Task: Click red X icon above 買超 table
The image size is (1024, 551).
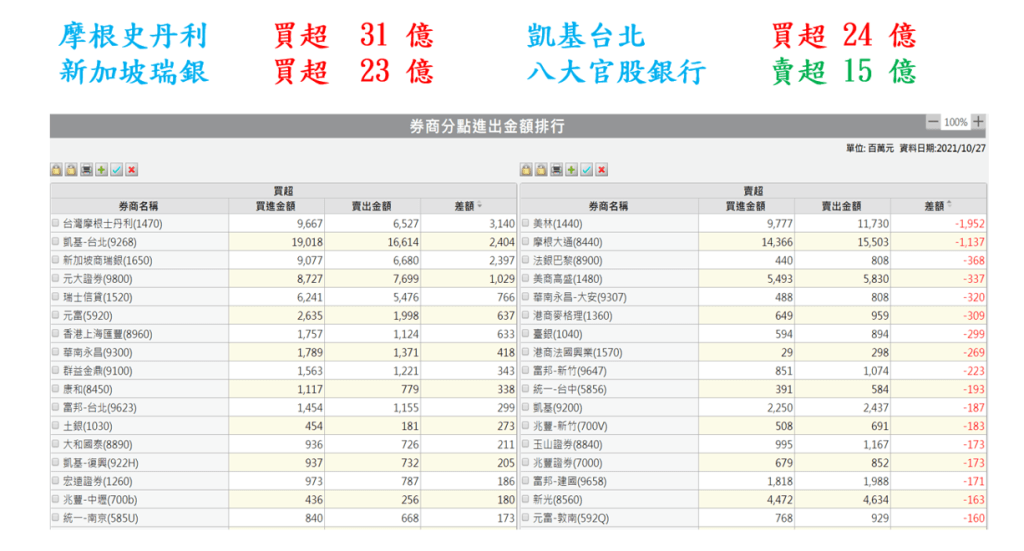Action: coord(132,170)
